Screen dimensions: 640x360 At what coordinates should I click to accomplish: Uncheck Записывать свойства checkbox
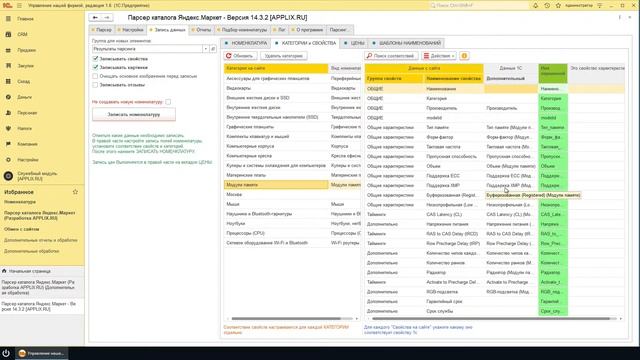tap(96, 59)
